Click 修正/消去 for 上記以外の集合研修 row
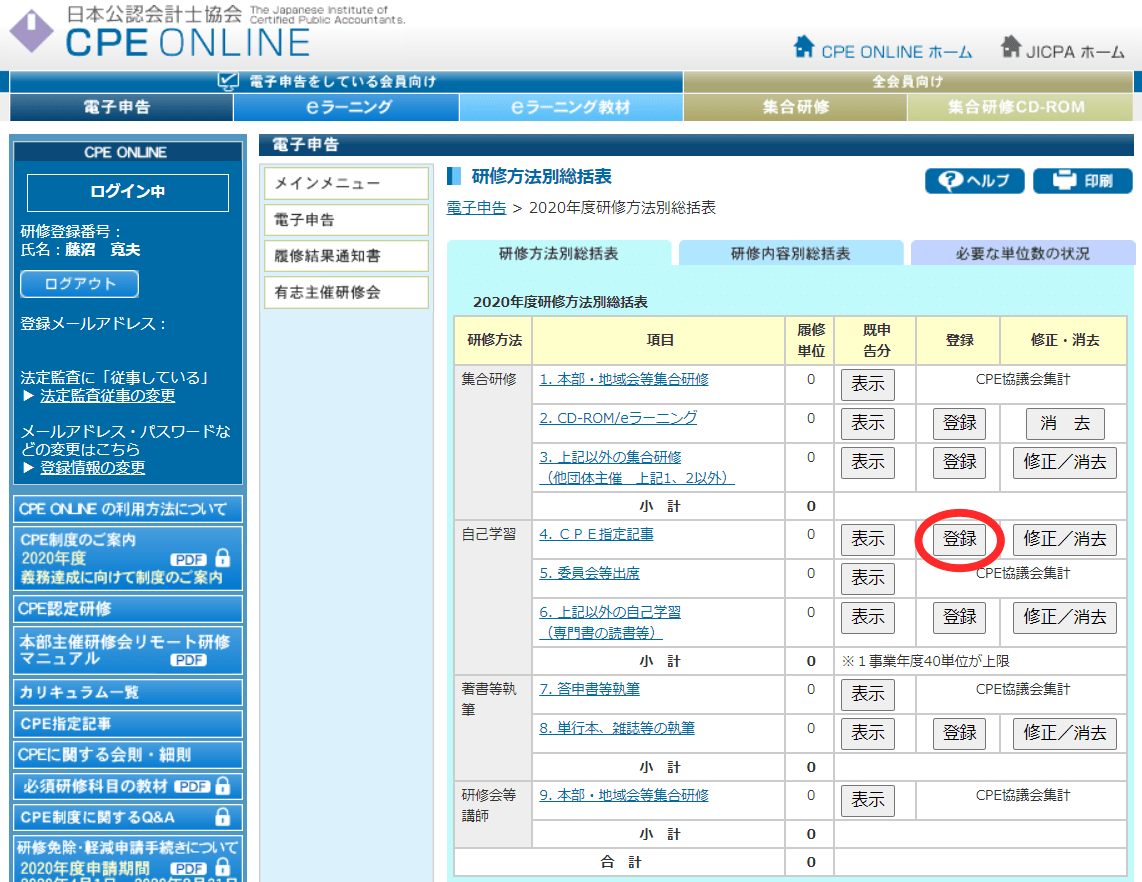Image resolution: width=1142 pixels, height=882 pixels. 1065,462
